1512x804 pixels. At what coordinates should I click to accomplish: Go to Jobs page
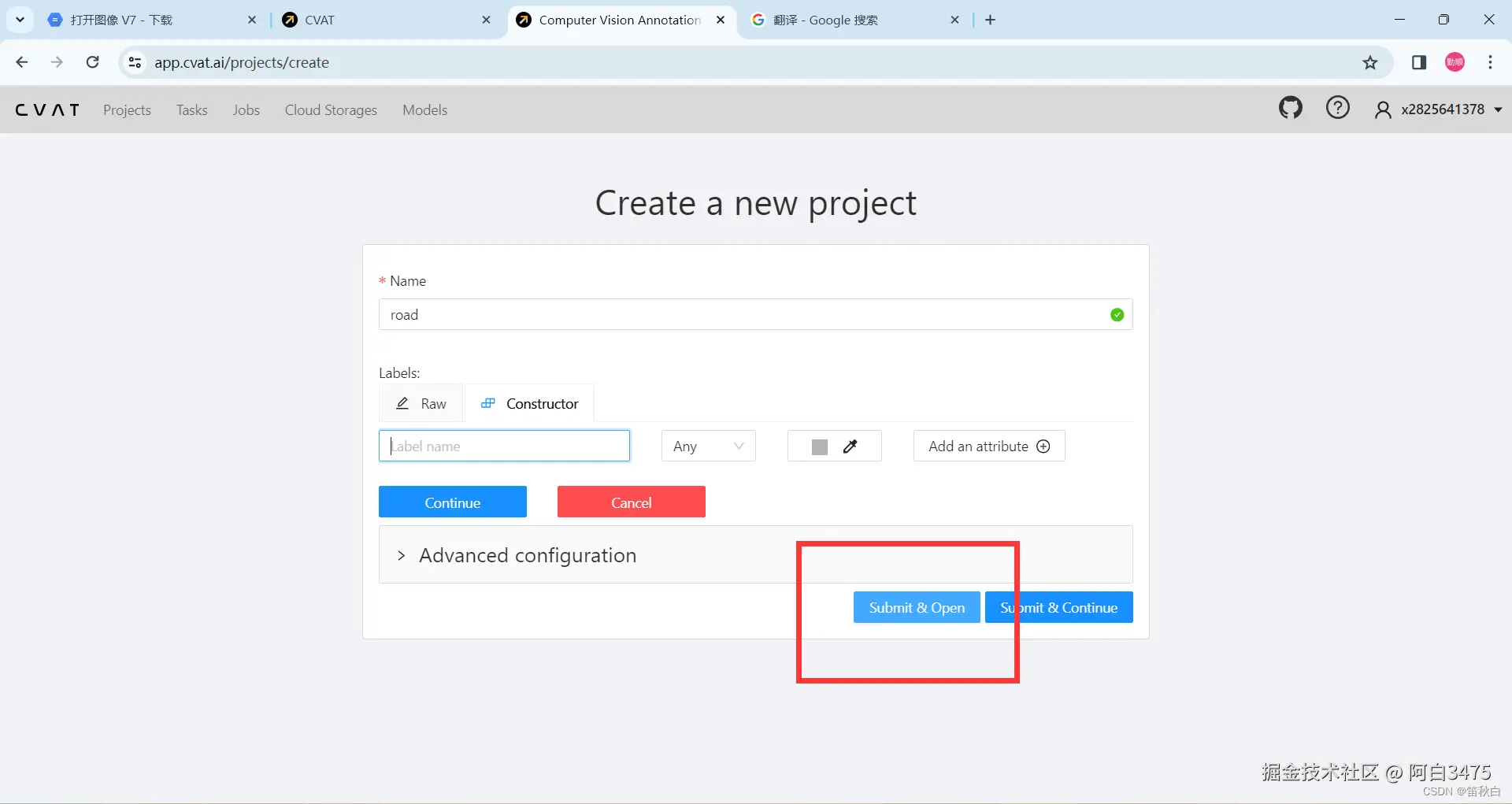click(246, 110)
